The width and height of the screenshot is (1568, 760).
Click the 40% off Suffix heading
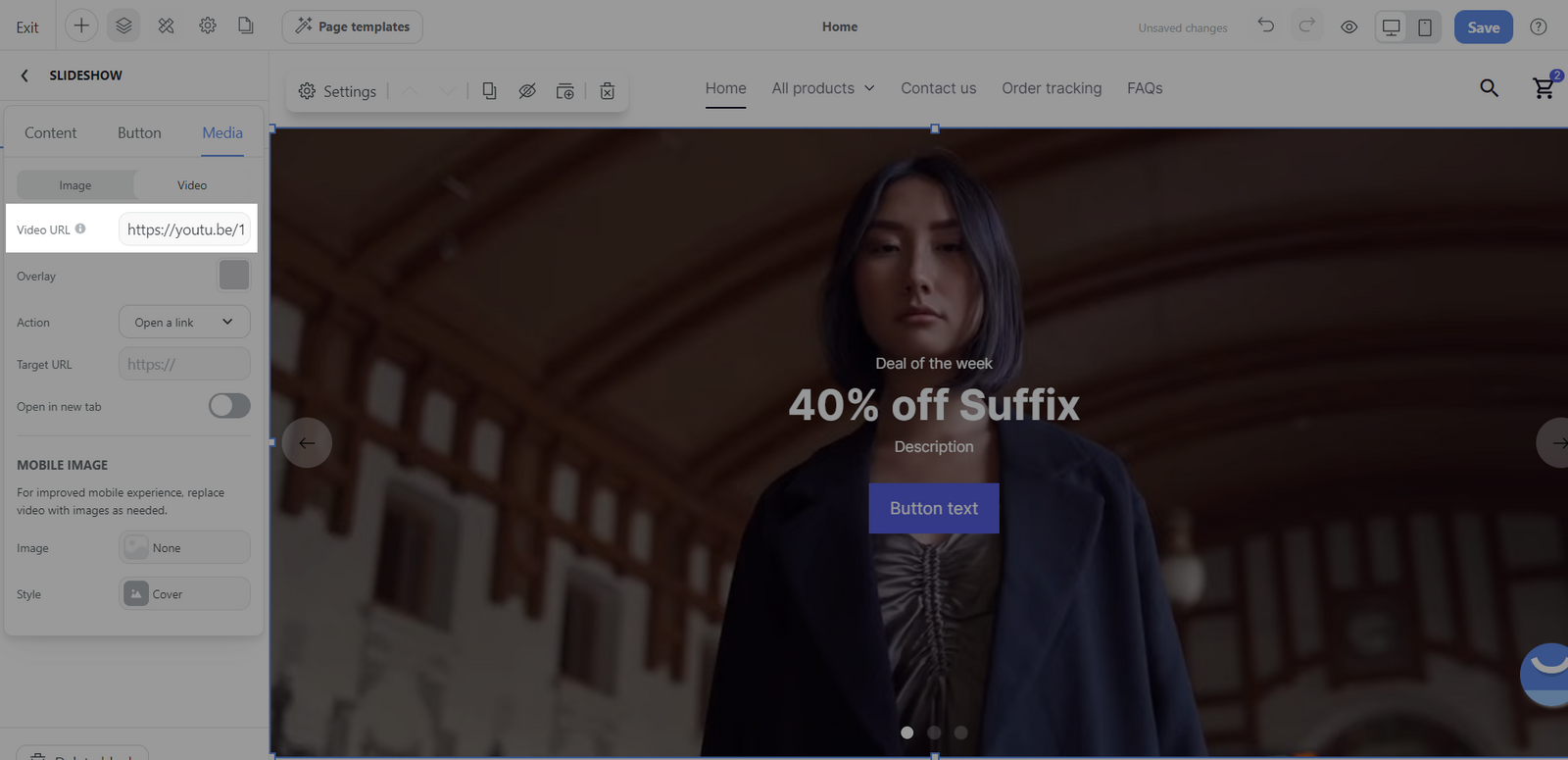point(934,405)
